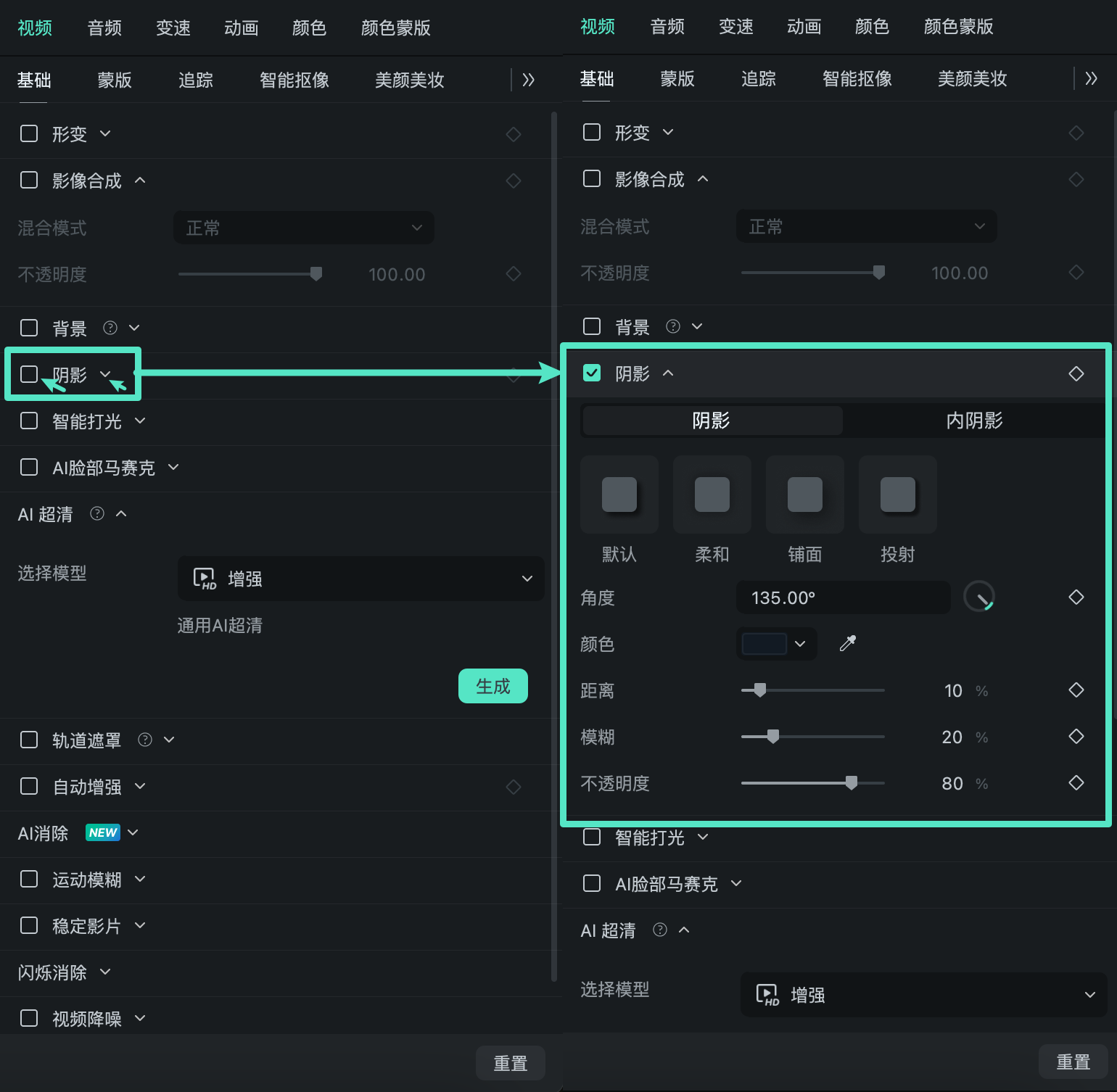This screenshot has height=1092, width=1117.
Task: Expand the AI消除 section chevron
Action: (133, 832)
